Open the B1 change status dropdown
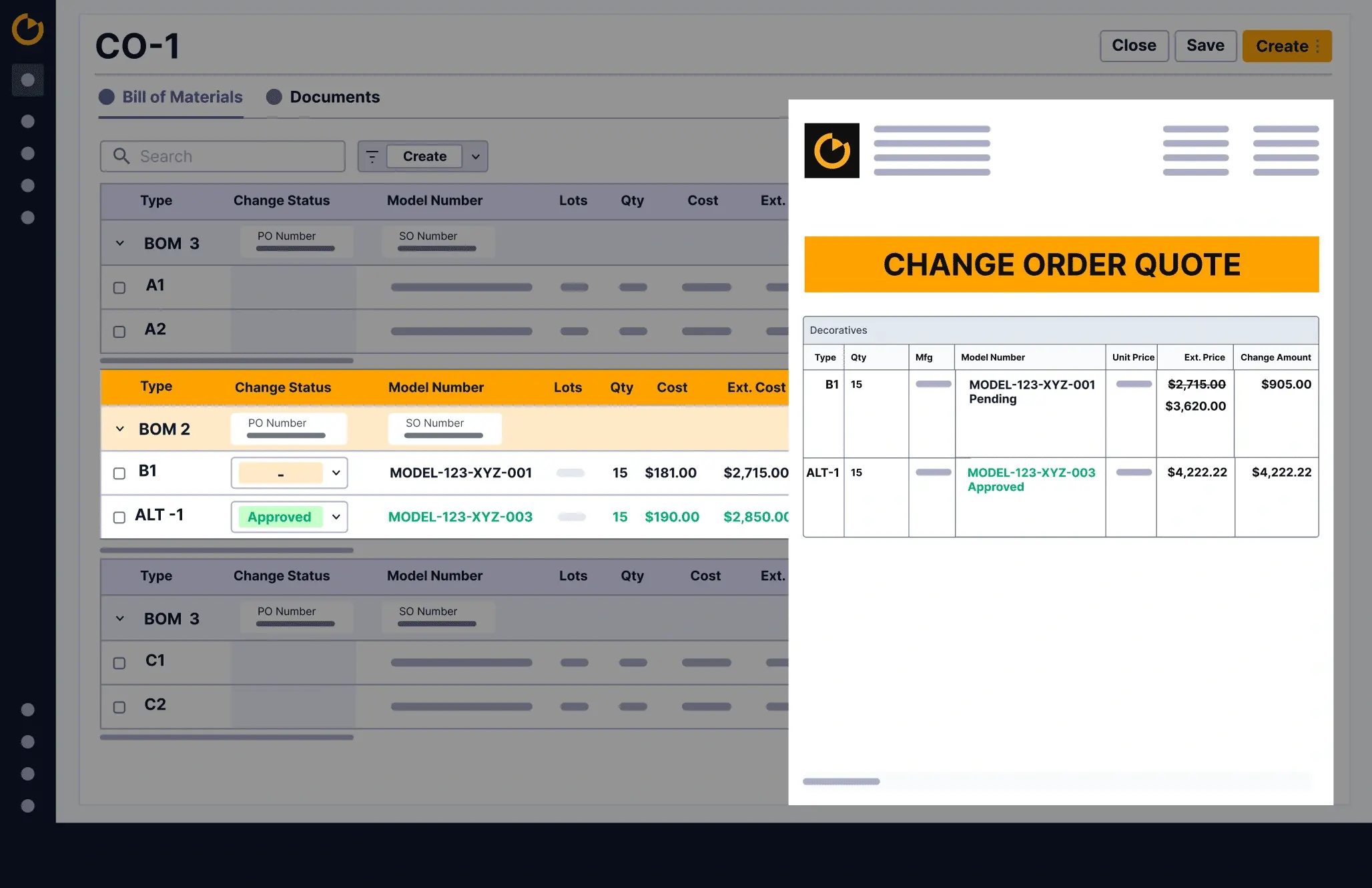Viewport: 1372px width, 888px height. point(289,473)
